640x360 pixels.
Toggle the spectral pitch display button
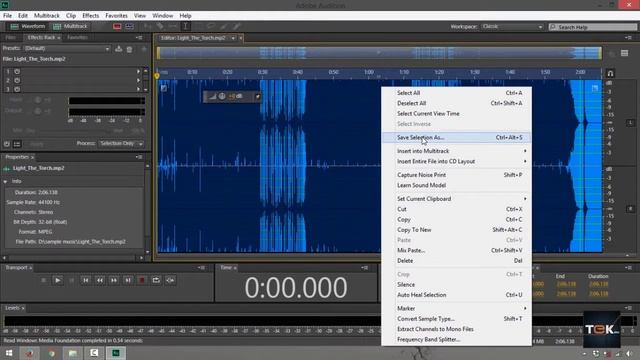[129, 27]
